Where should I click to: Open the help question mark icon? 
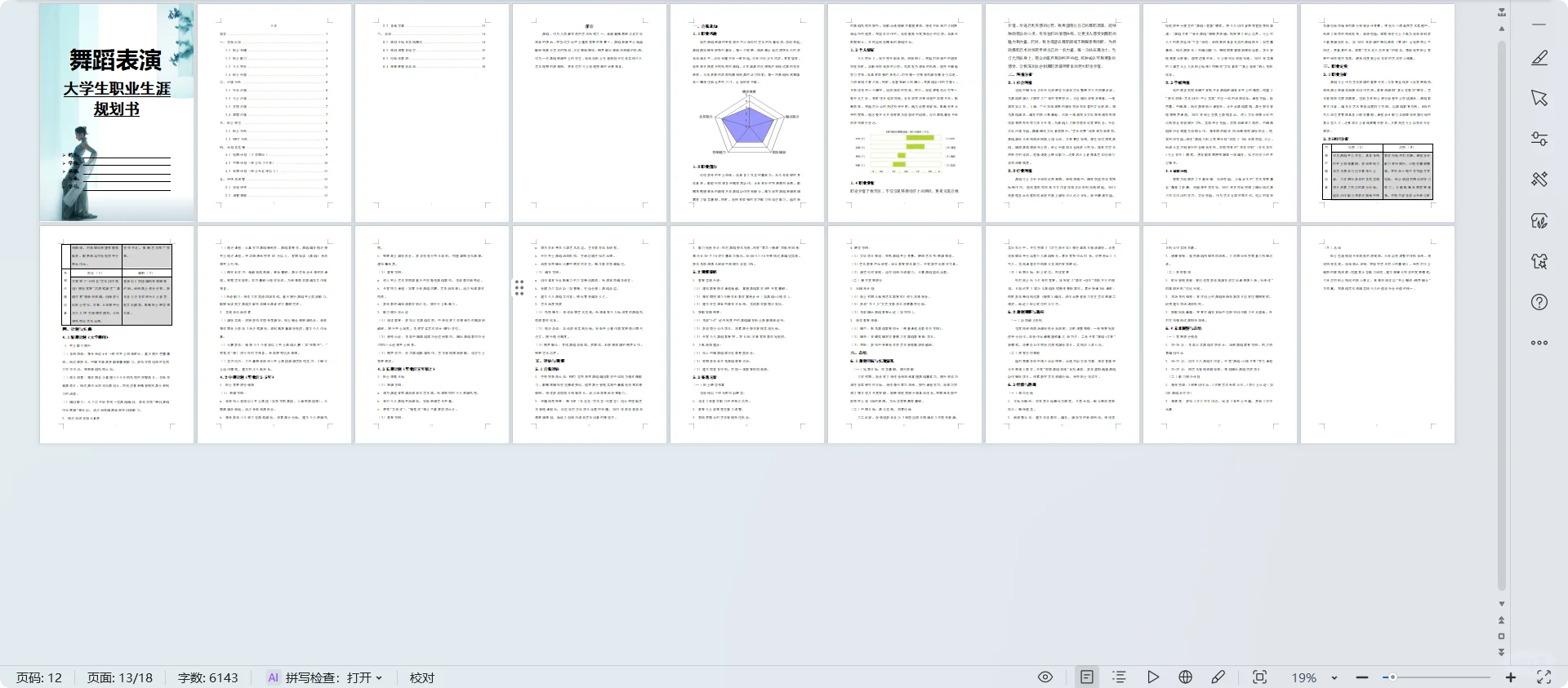click(x=1539, y=302)
